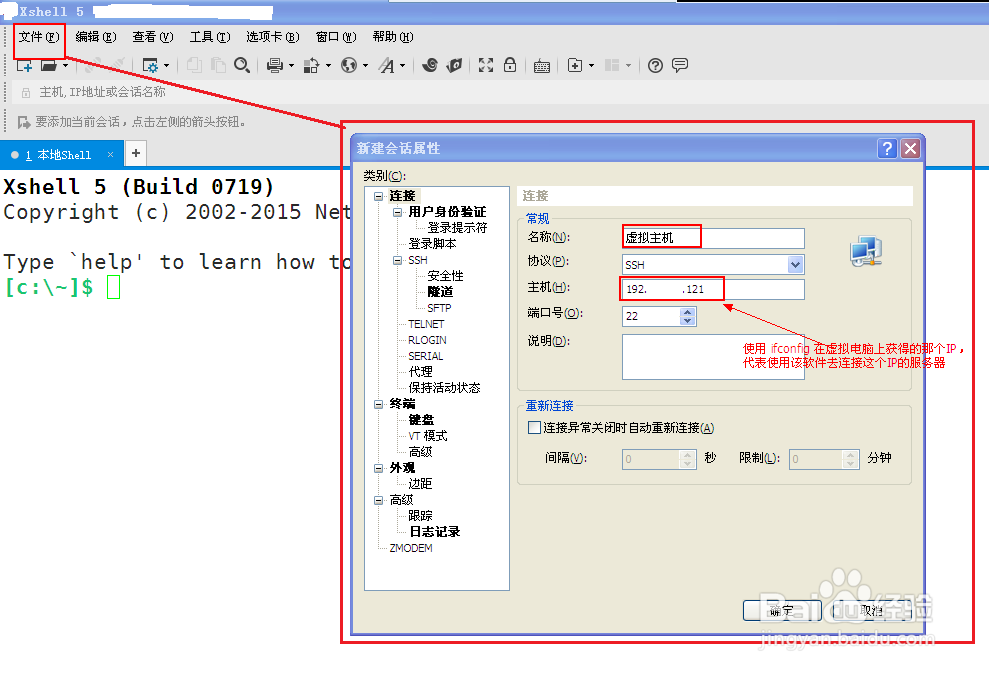Collapse the 用户身份验证 tree node
This screenshot has height=674, width=989.
(397, 212)
